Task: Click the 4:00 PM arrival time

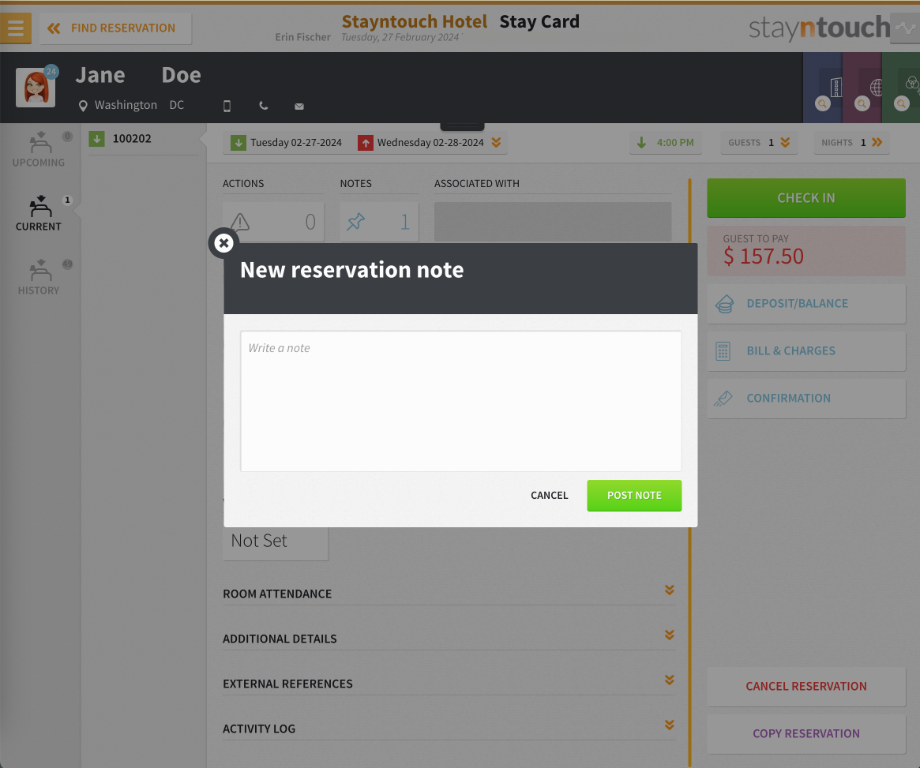Action: pyautogui.click(x=665, y=143)
